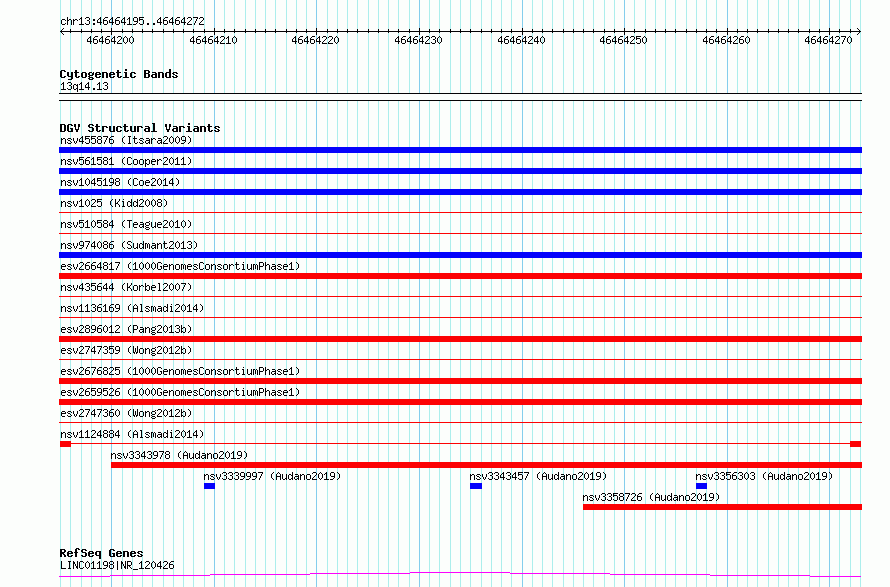Viewport: 890px width, 587px height.
Task: Select nsv3343978 (Audano2019) label
Action: 179,455
